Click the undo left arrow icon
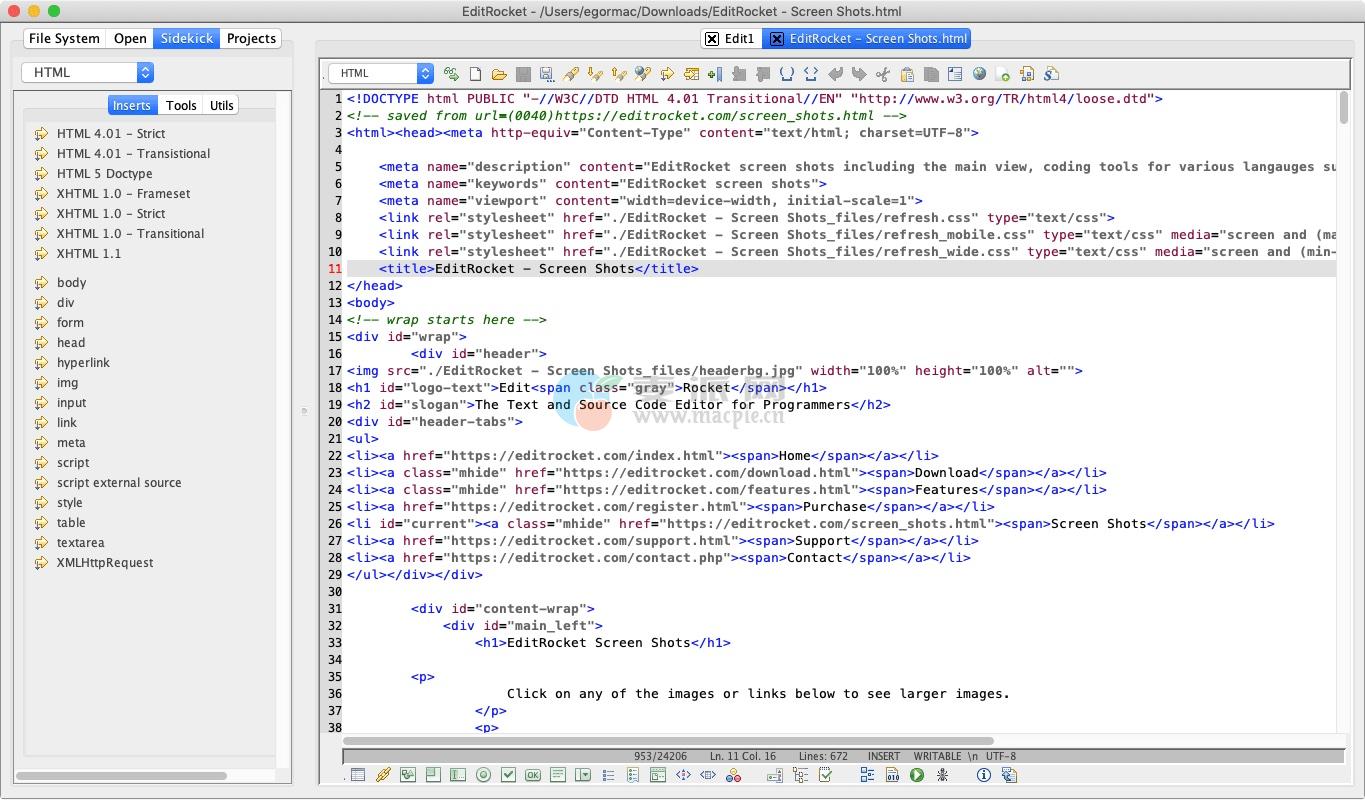1365x800 pixels. pyautogui.click(x=835, y=74)
